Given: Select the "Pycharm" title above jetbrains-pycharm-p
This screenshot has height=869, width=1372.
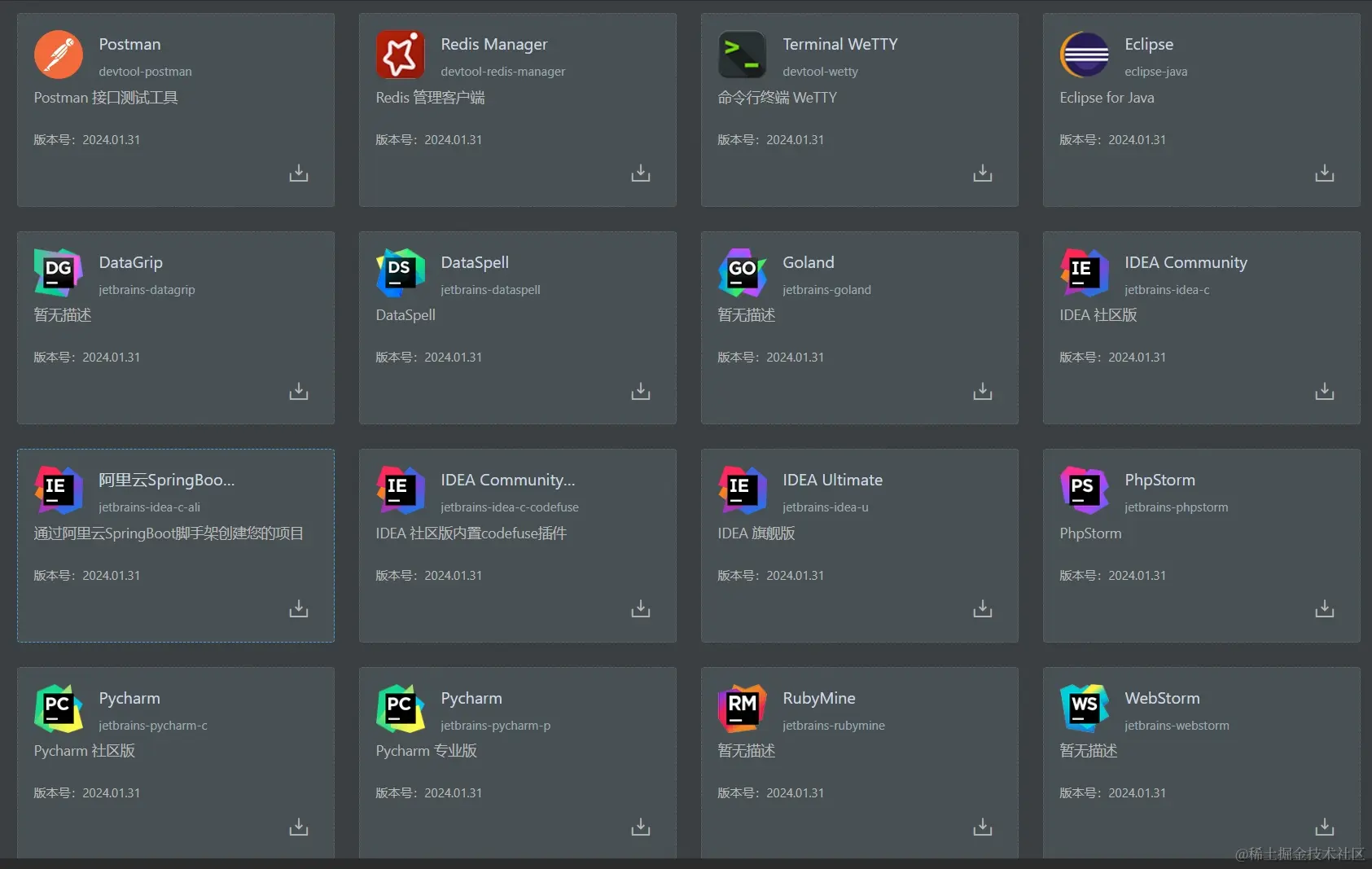Looking at the screenshot, I should pyautogui.click(x=471, y=698).
